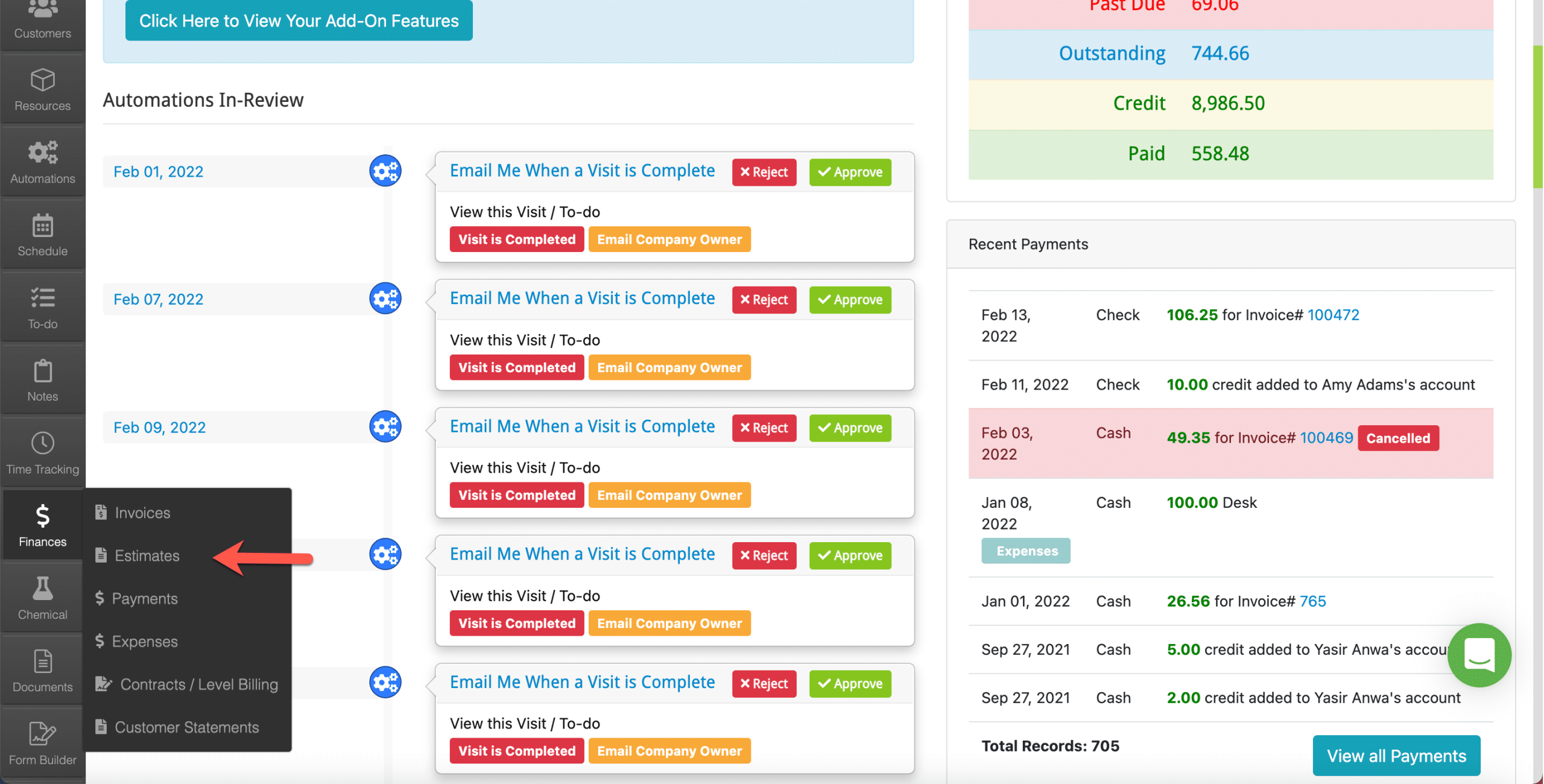This screenshot has height=784, width=1544.
Task: Click Visit is Completed tag in Feb 01 card
Action: (517, 239)
